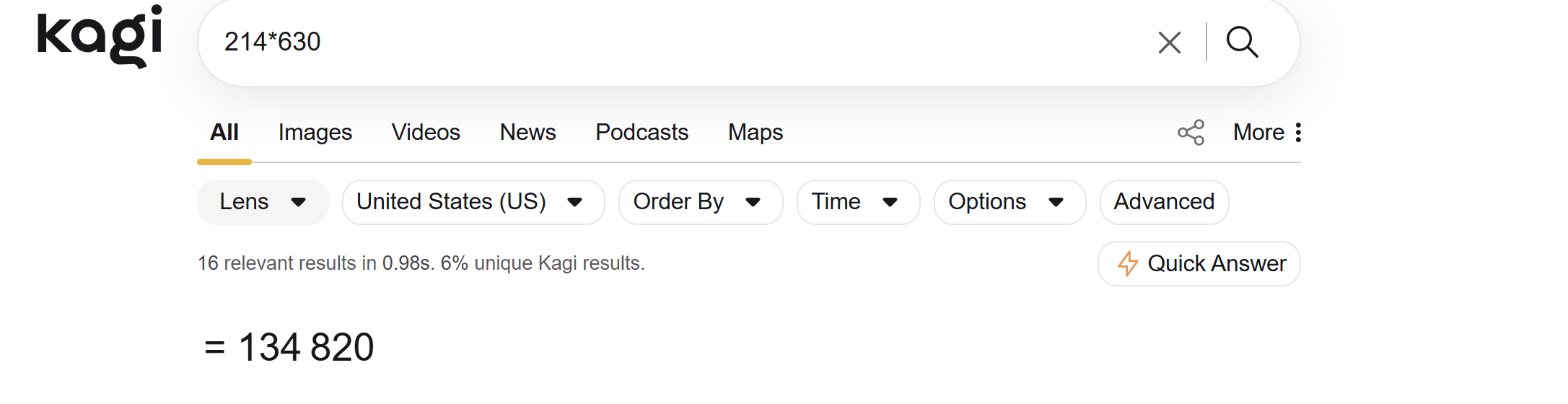The height and width of the screenshot is (404, 1568).
Task: Expand the Options dropdown
Action: pyautogui.click(x=1009, y=202)
